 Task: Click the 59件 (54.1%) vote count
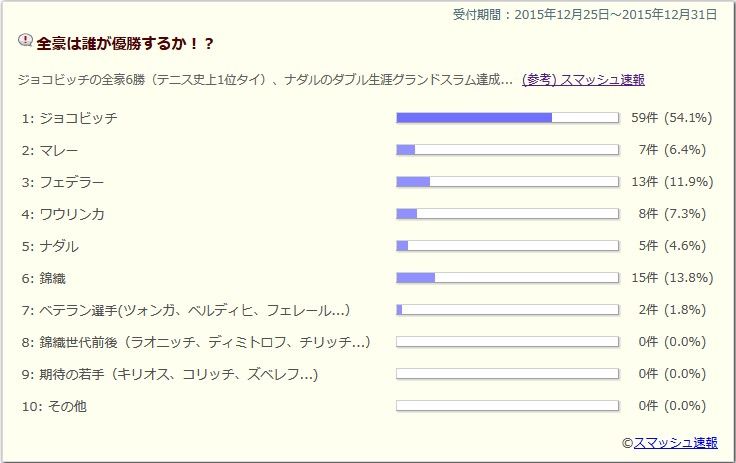pos(671,118)
